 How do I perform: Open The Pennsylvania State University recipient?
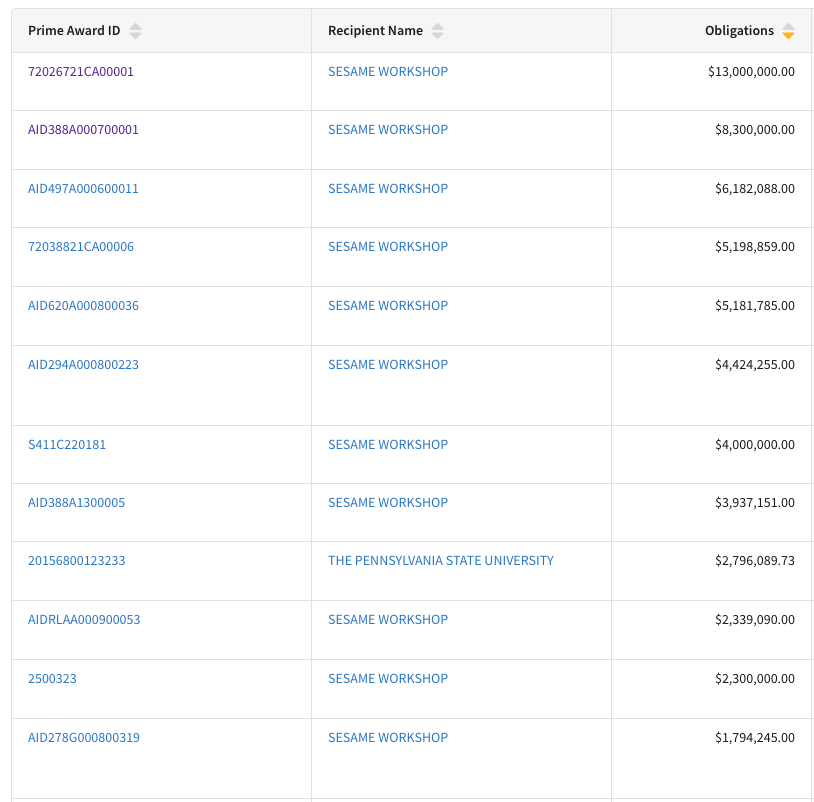click(441, 561)
